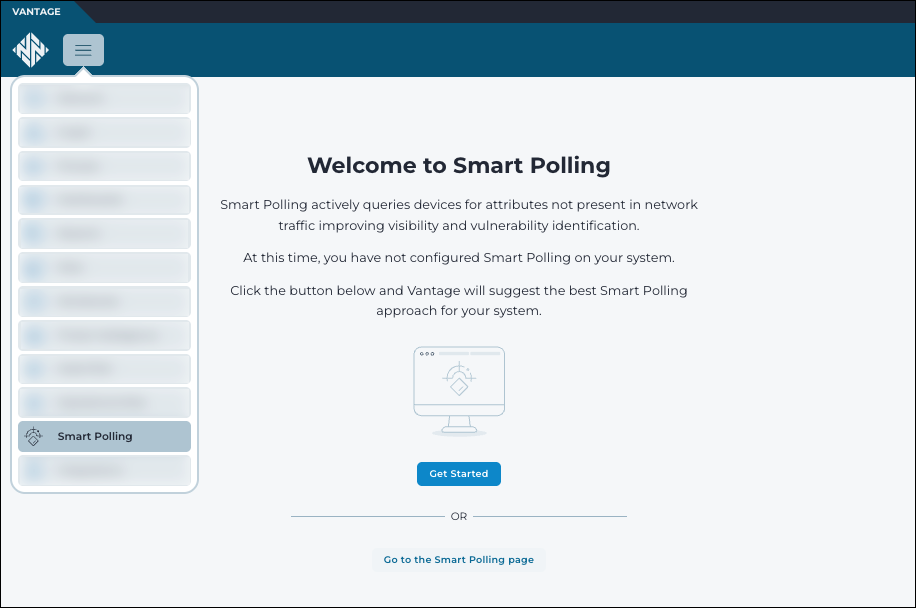This screenshot has width=916, height=608.
Task: Click the icon on the third sidebar menu item
Action: pos(34,166)
